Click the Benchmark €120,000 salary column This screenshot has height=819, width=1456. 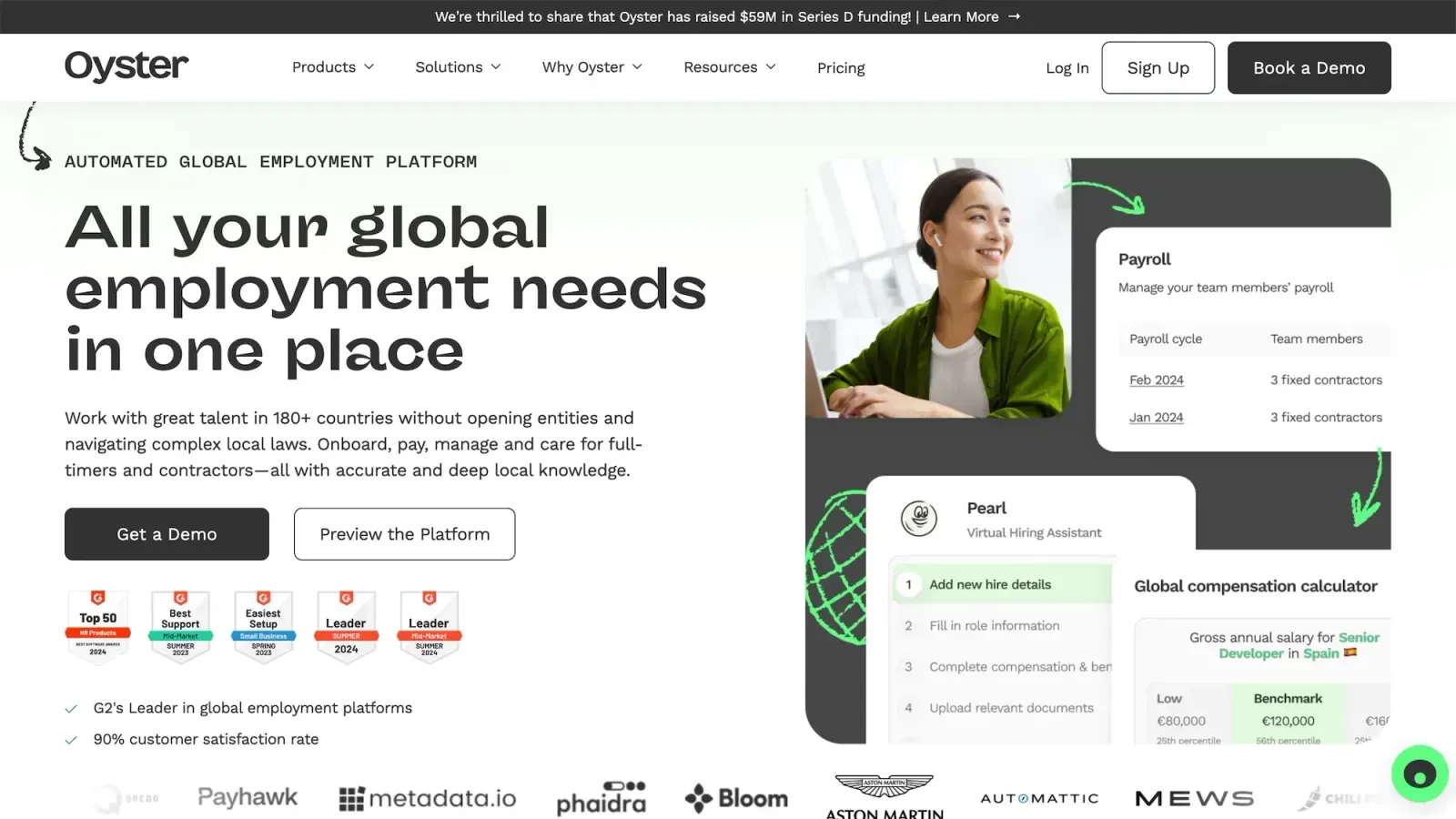click(1288, 715)
